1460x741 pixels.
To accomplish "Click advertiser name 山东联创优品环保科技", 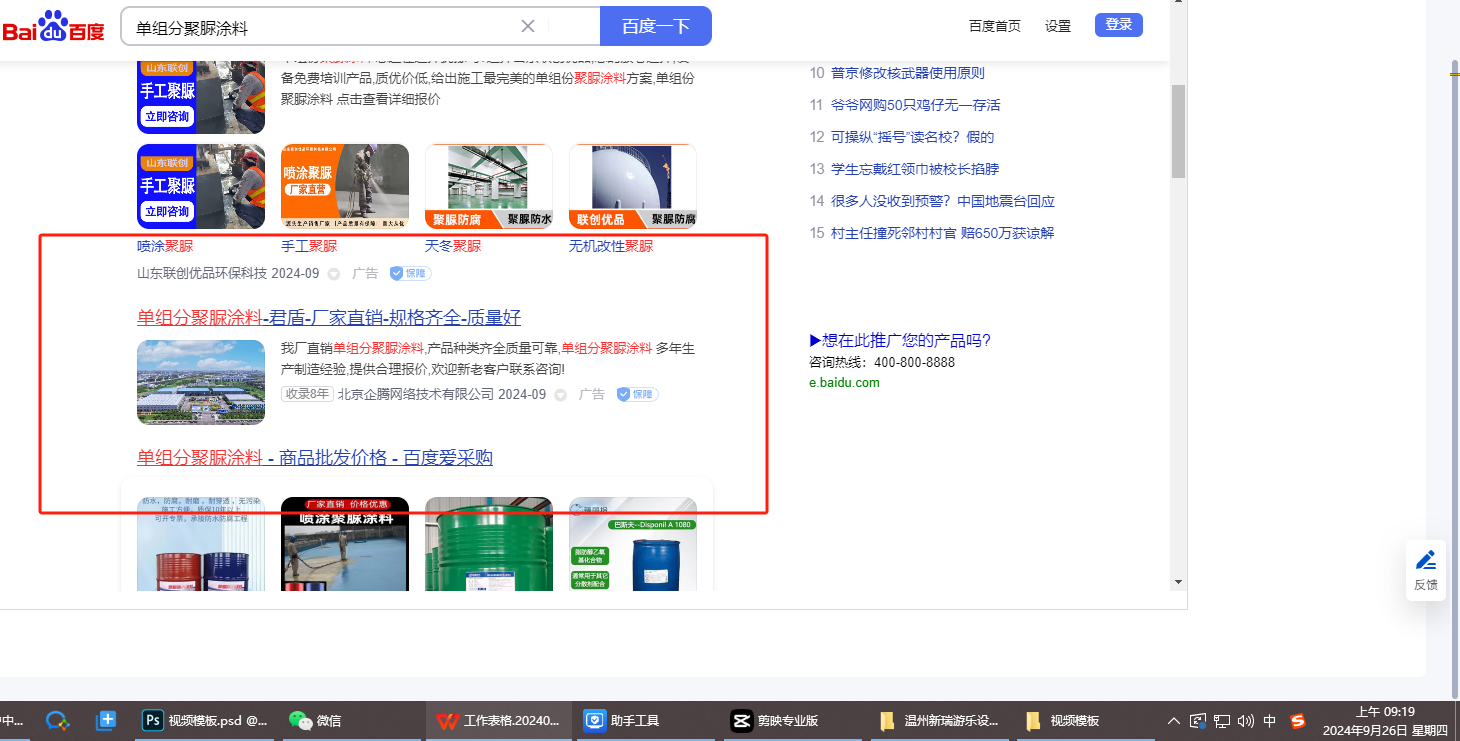I will (x=202, y=273).
